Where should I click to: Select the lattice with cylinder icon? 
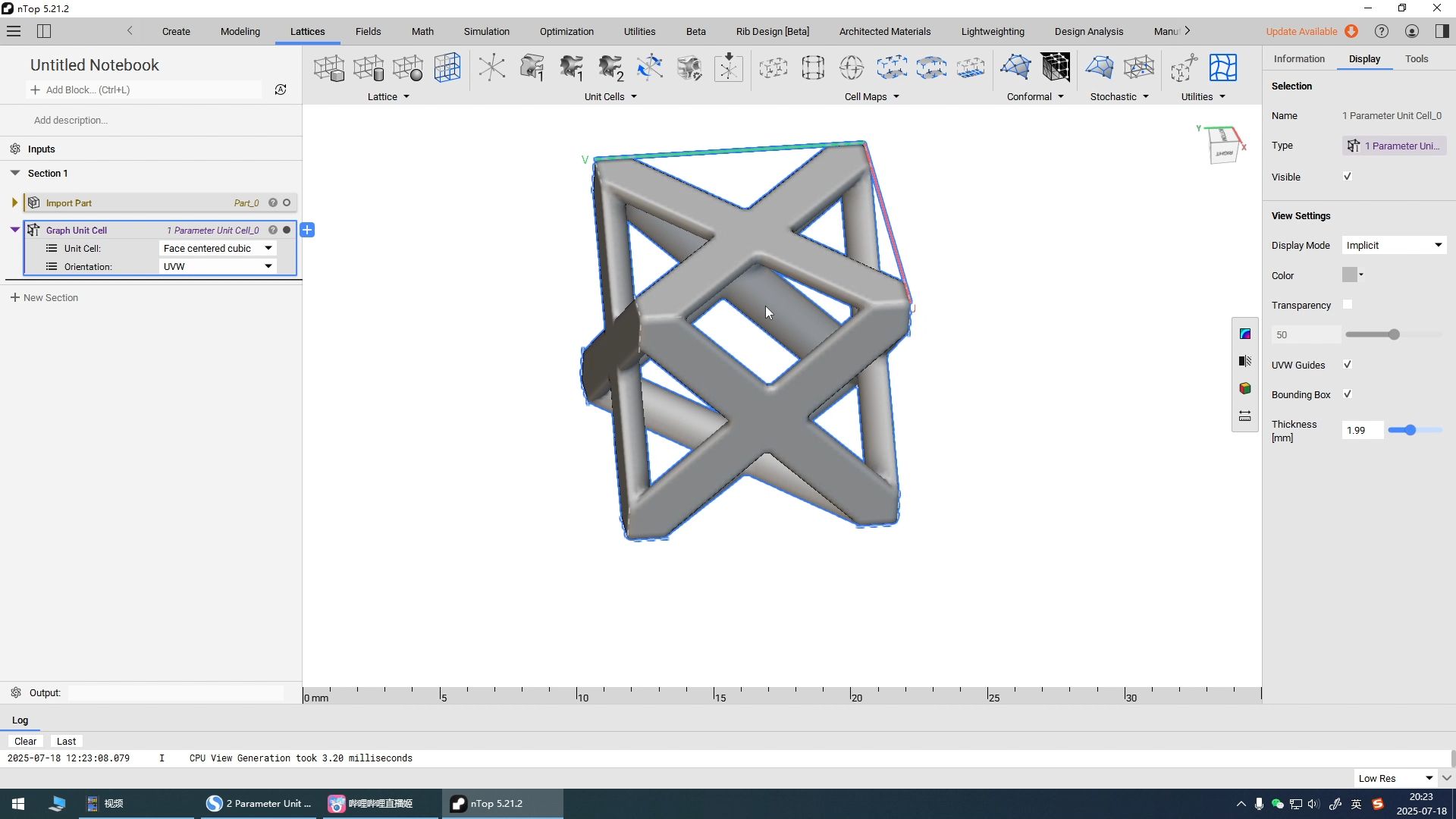click(x=369, y=67)
